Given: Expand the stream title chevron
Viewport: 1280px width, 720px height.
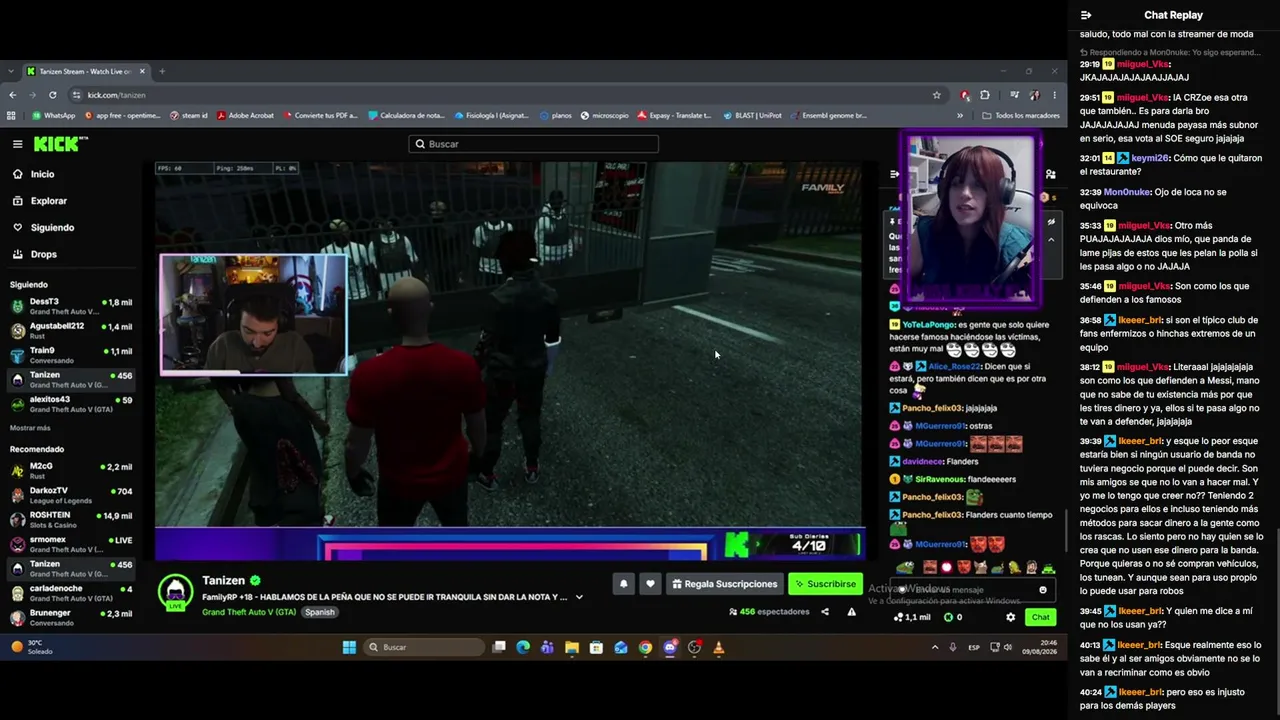Looking at the screenshot, I should [x=578, y=597].
